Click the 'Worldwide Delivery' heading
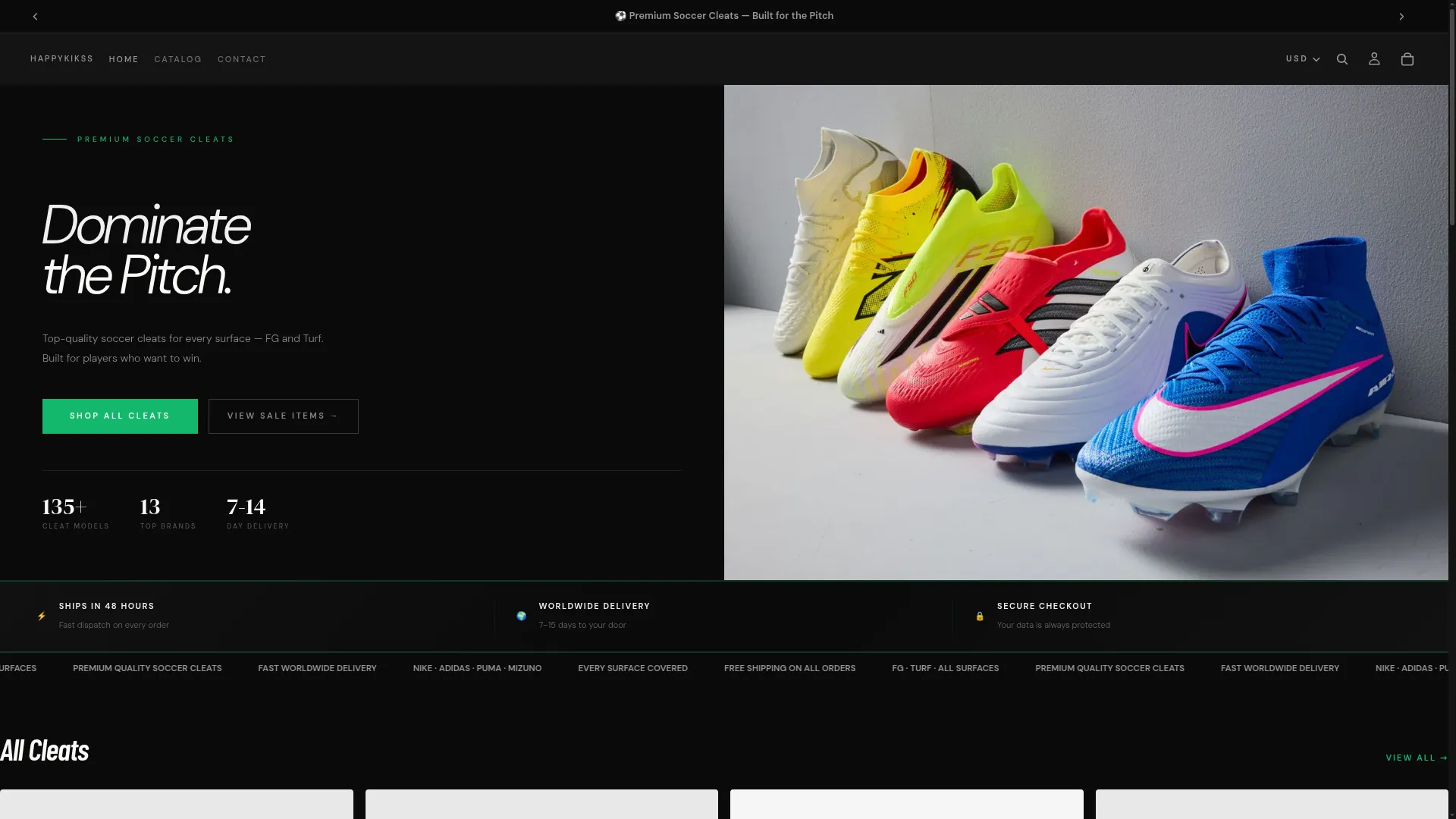 [x=595, y=606]
